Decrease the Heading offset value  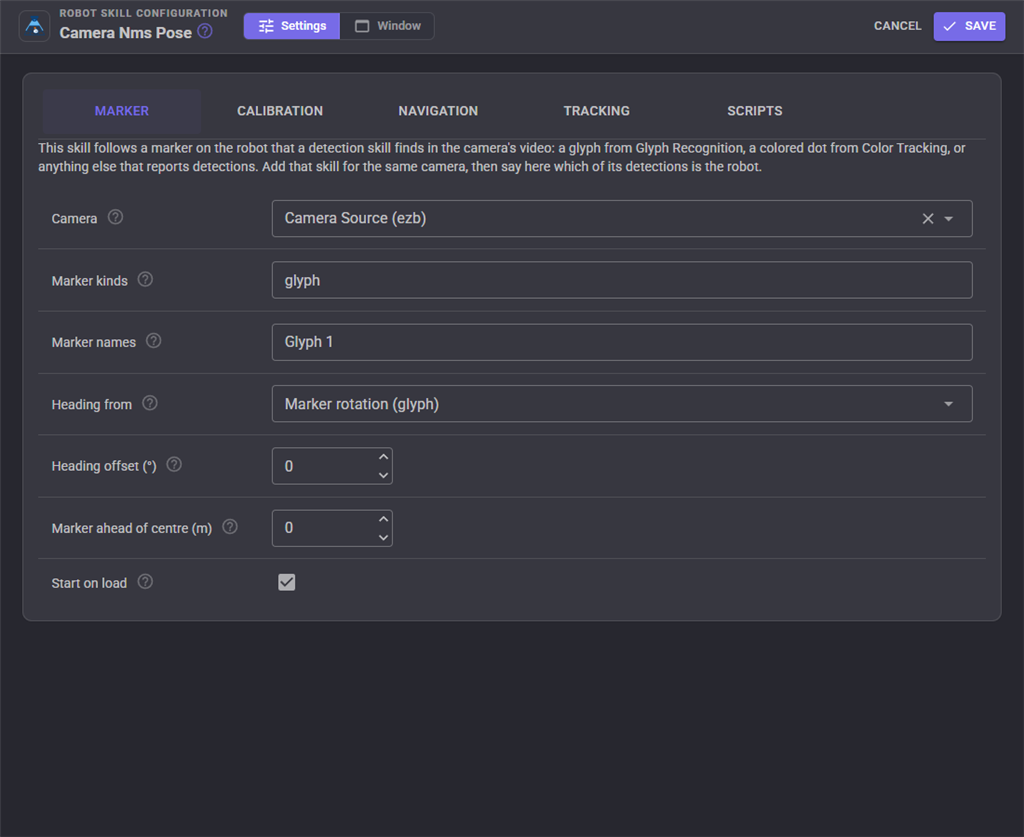(x=383, y=475)
